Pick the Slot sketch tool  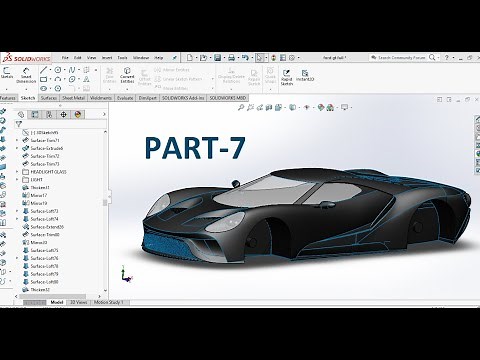tap(43, 88)
